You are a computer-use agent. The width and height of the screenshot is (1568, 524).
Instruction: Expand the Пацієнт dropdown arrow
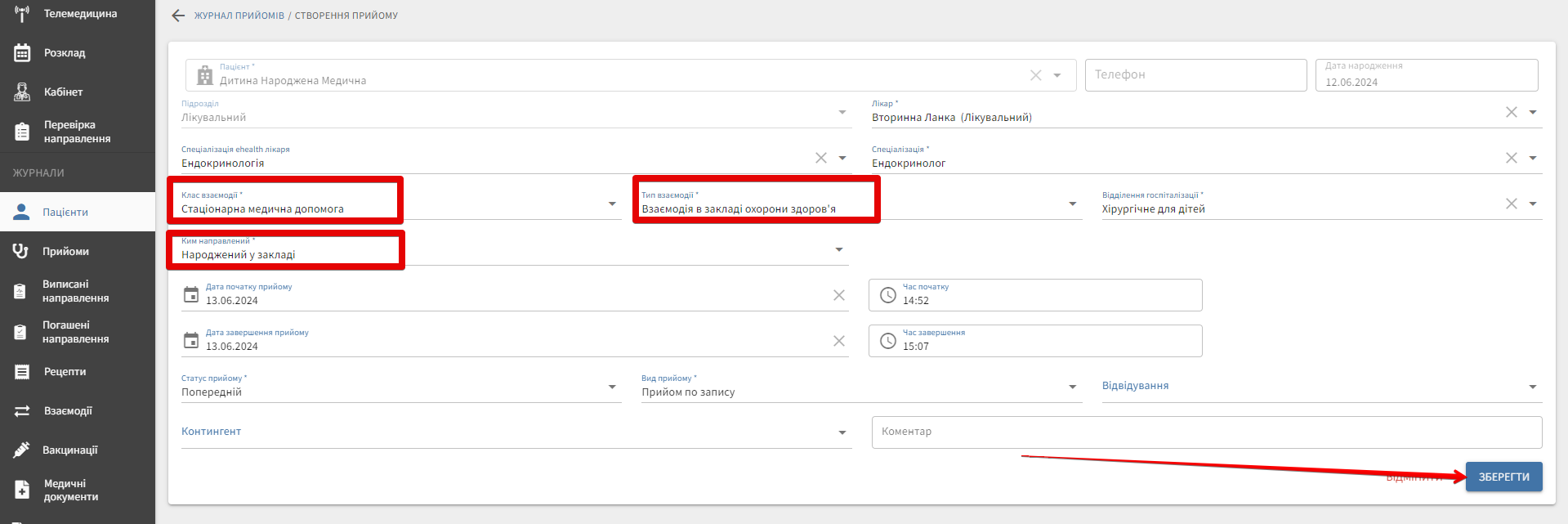pyautogui.click(x=1057, y=75)
